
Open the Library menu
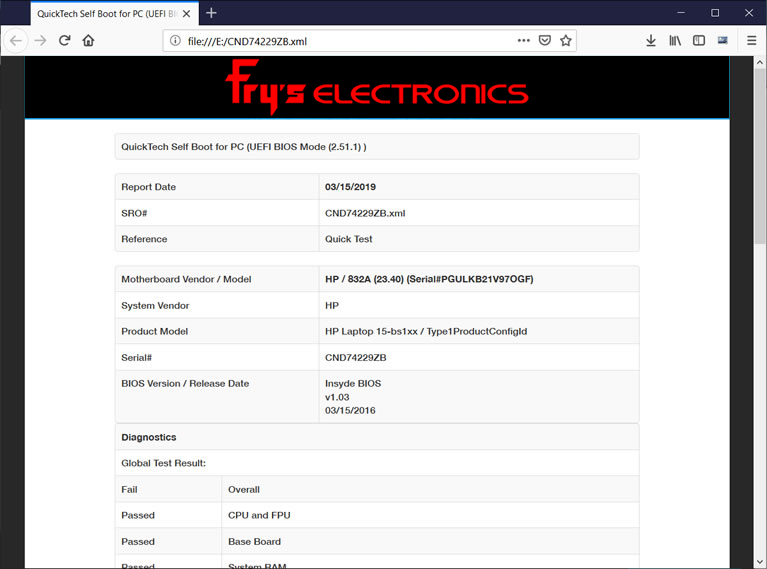[675, 41]
